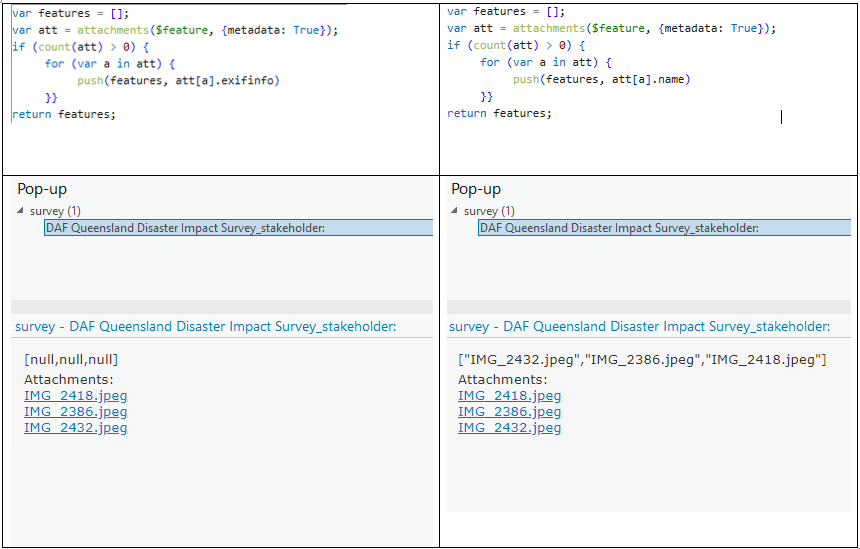This screenshot has width=860, height=549.
Task: Click the blue survey title above [null,null,null]
Action: click(x=206, y=326)
